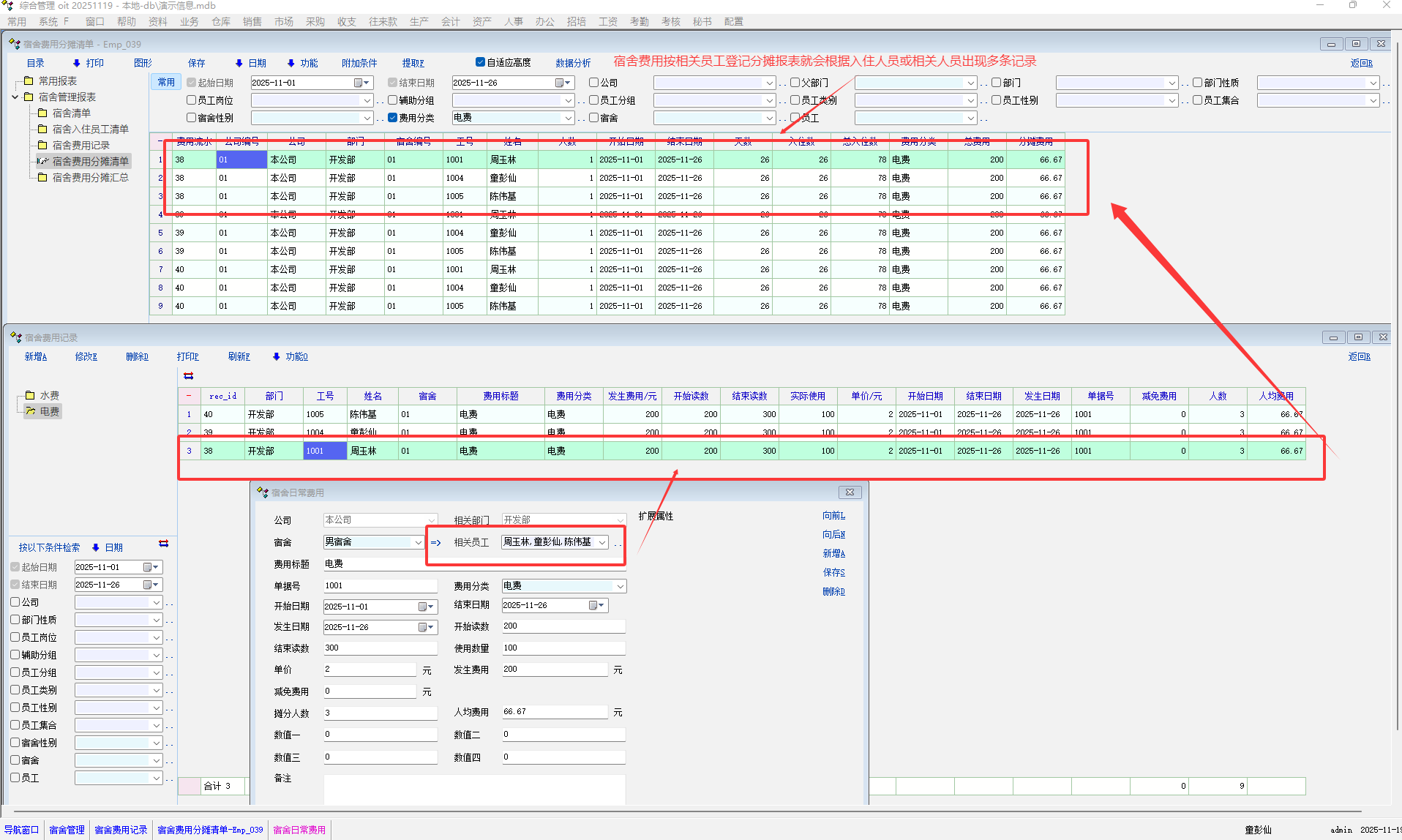Uncheck the 费用分类 filter checkbox

coord(393,118)
